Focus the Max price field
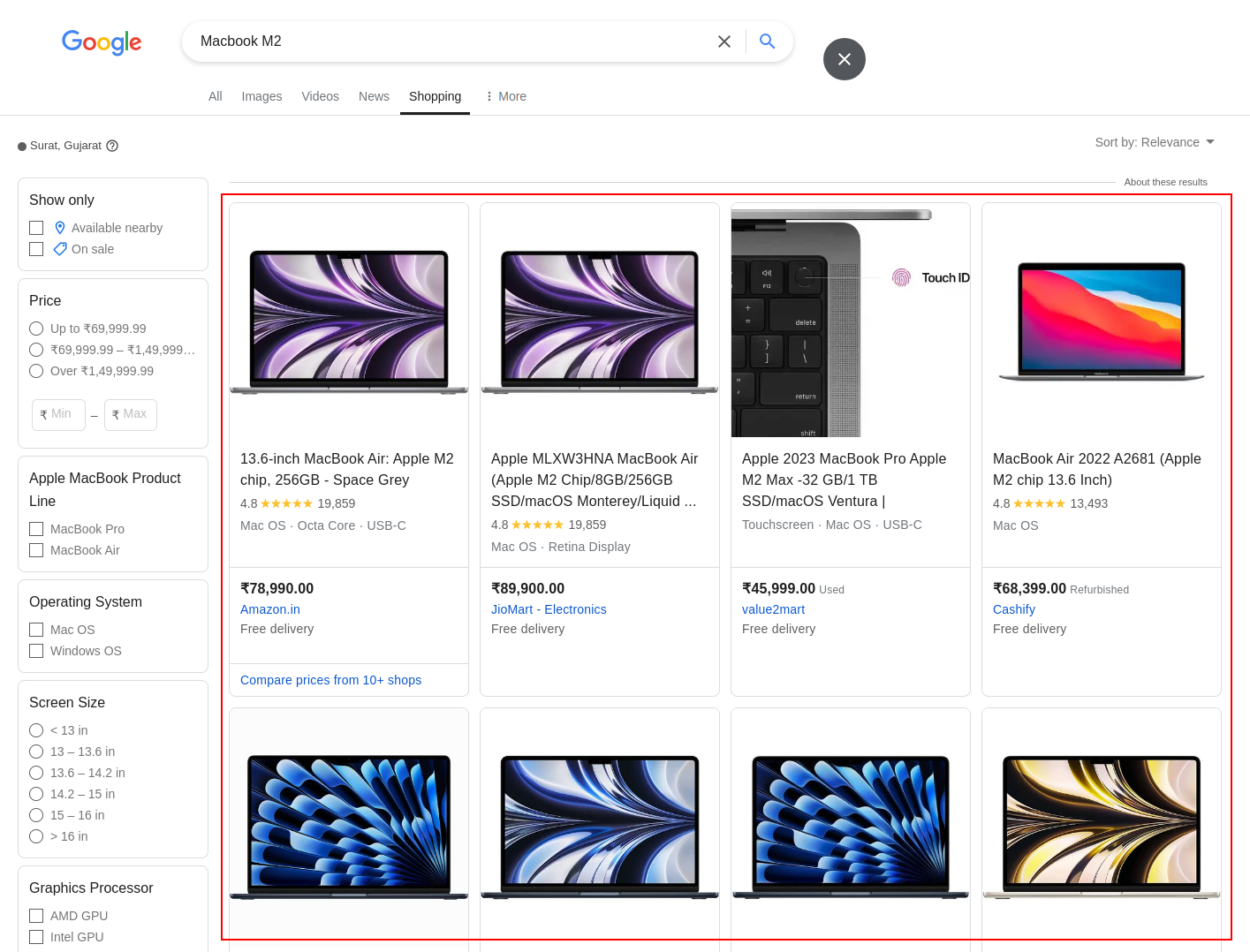Image resolution: width=1250 pixels, height=952 pixels. point(131,414)
